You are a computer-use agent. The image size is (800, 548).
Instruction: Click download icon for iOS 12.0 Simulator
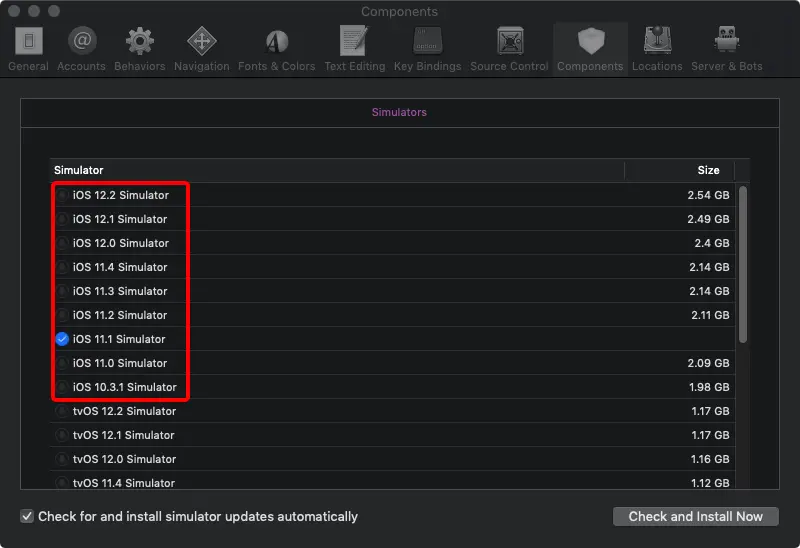(62, 243)
